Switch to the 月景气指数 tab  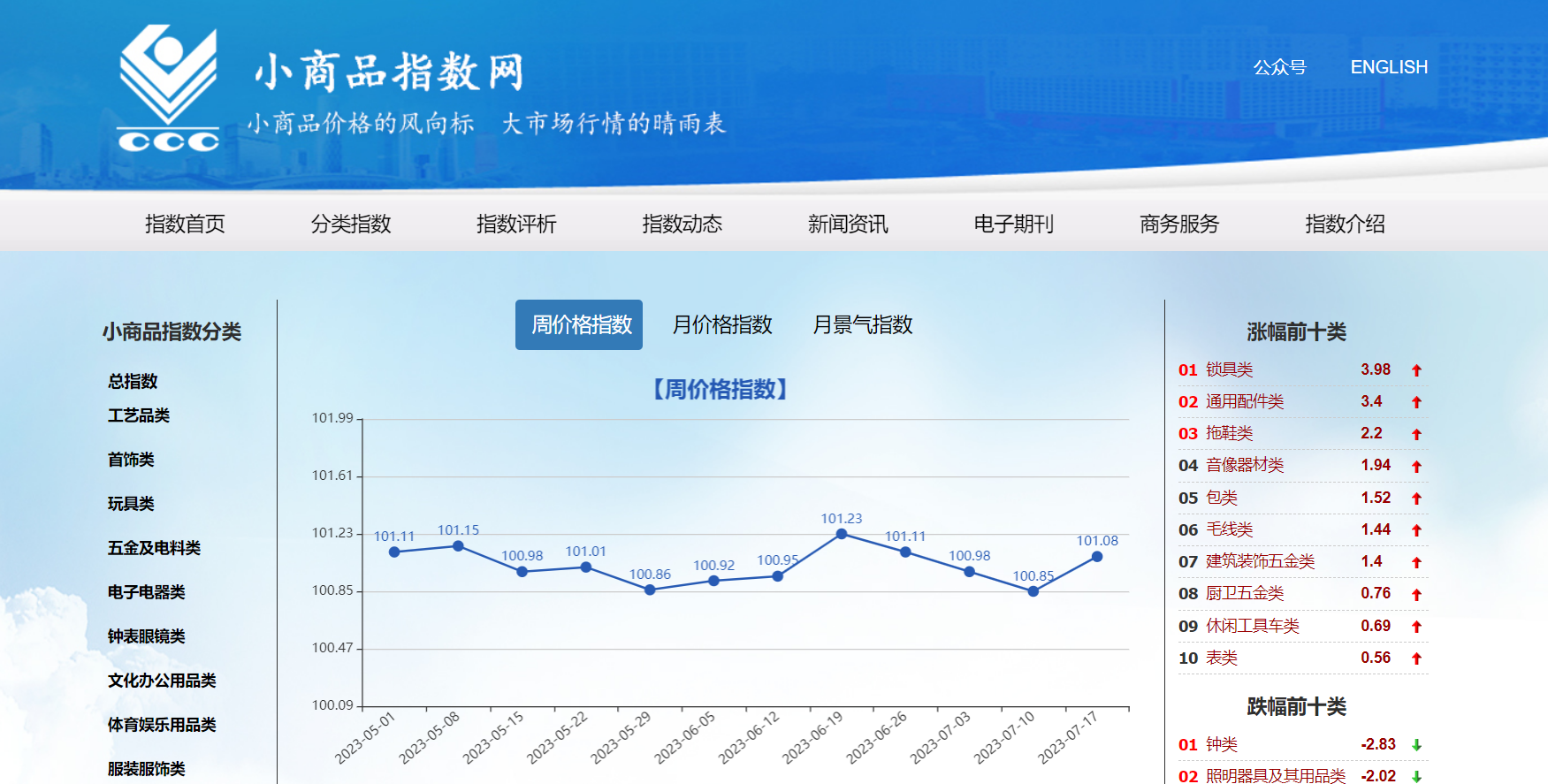tap(863, 324)
